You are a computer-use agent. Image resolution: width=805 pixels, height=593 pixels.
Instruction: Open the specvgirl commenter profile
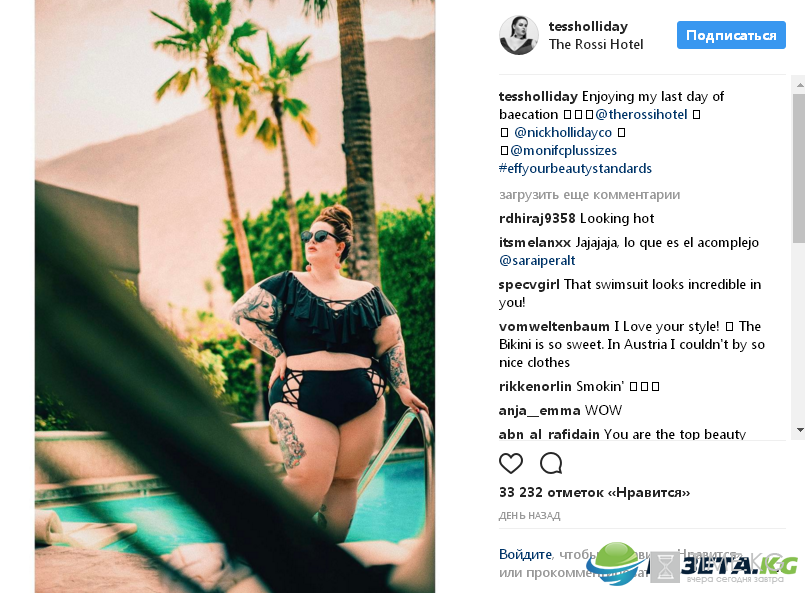pos(529,284)
